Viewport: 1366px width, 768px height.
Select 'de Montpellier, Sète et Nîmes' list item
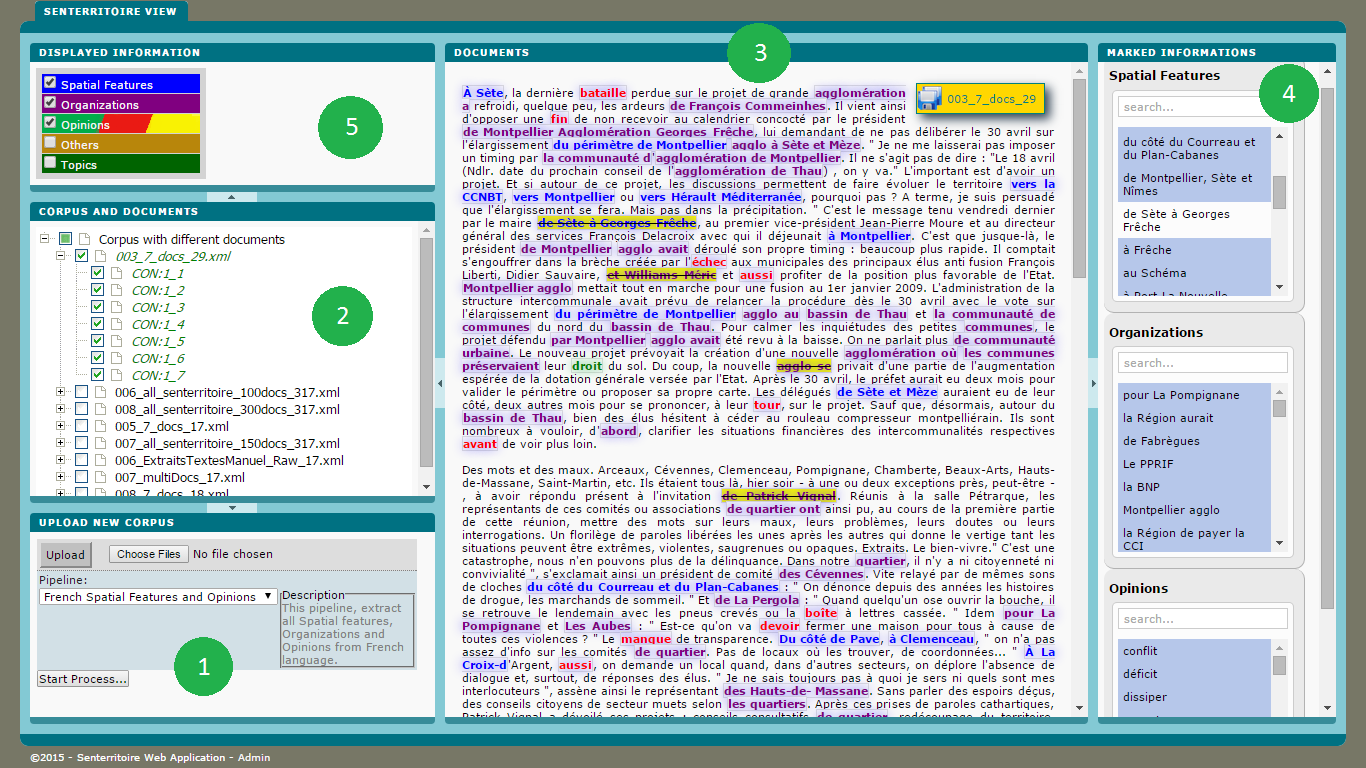click(1188, 184)
